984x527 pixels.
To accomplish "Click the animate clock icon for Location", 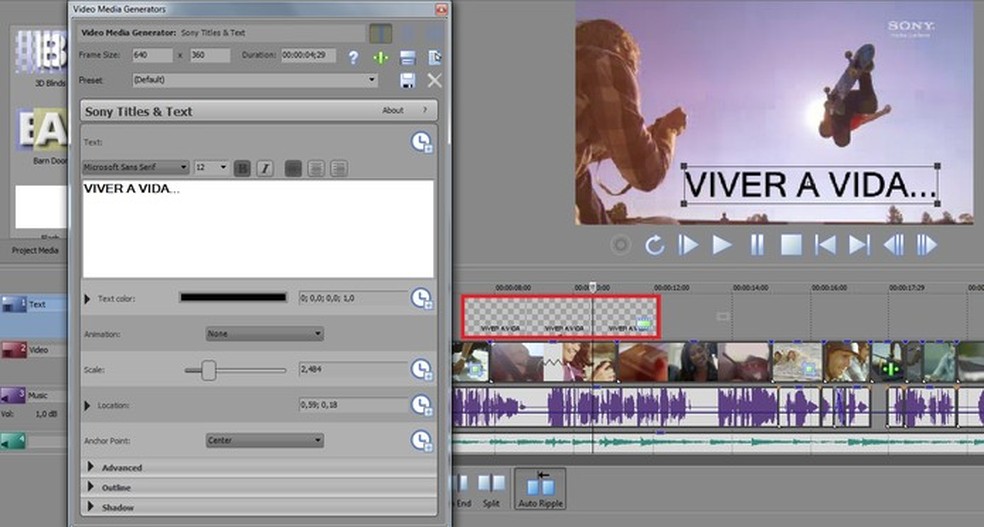I will coord(421,405).
